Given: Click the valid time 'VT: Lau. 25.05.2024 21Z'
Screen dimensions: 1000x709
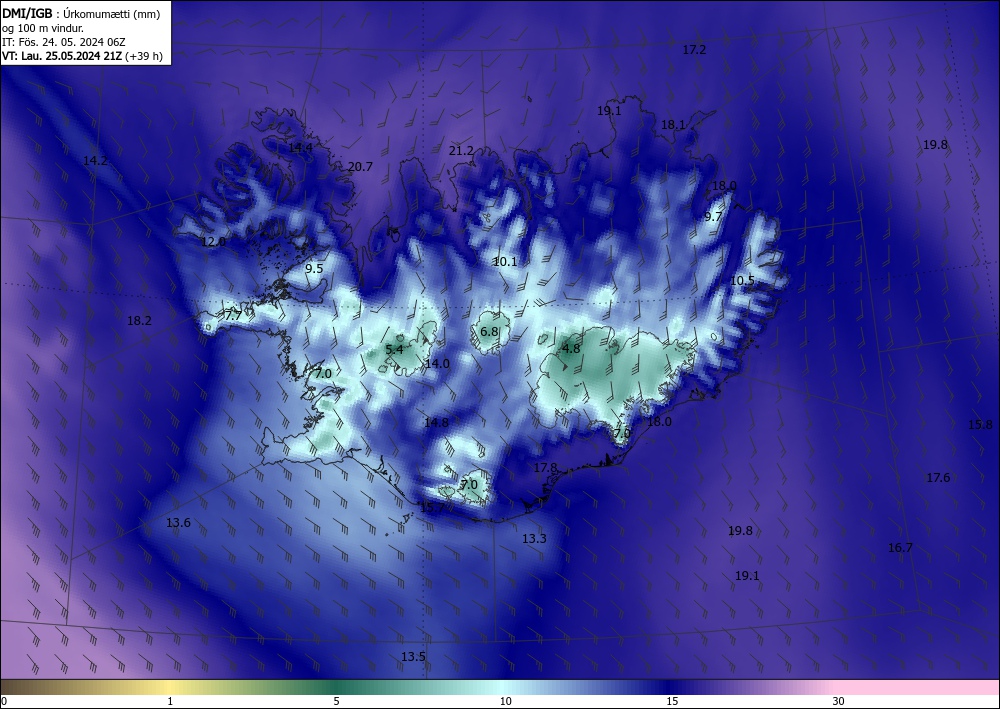Looking at the screenshot, I should point(62,56).
